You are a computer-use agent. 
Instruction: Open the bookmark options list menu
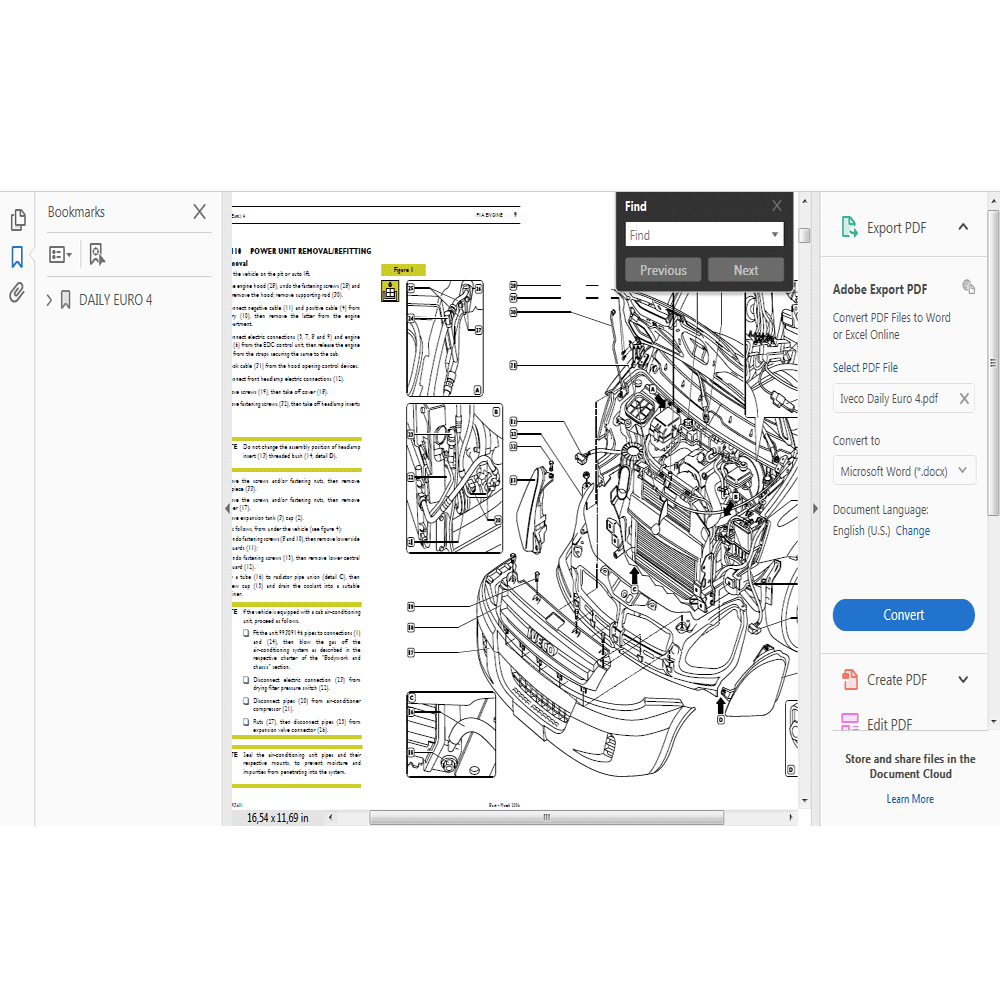pos(61,255)
